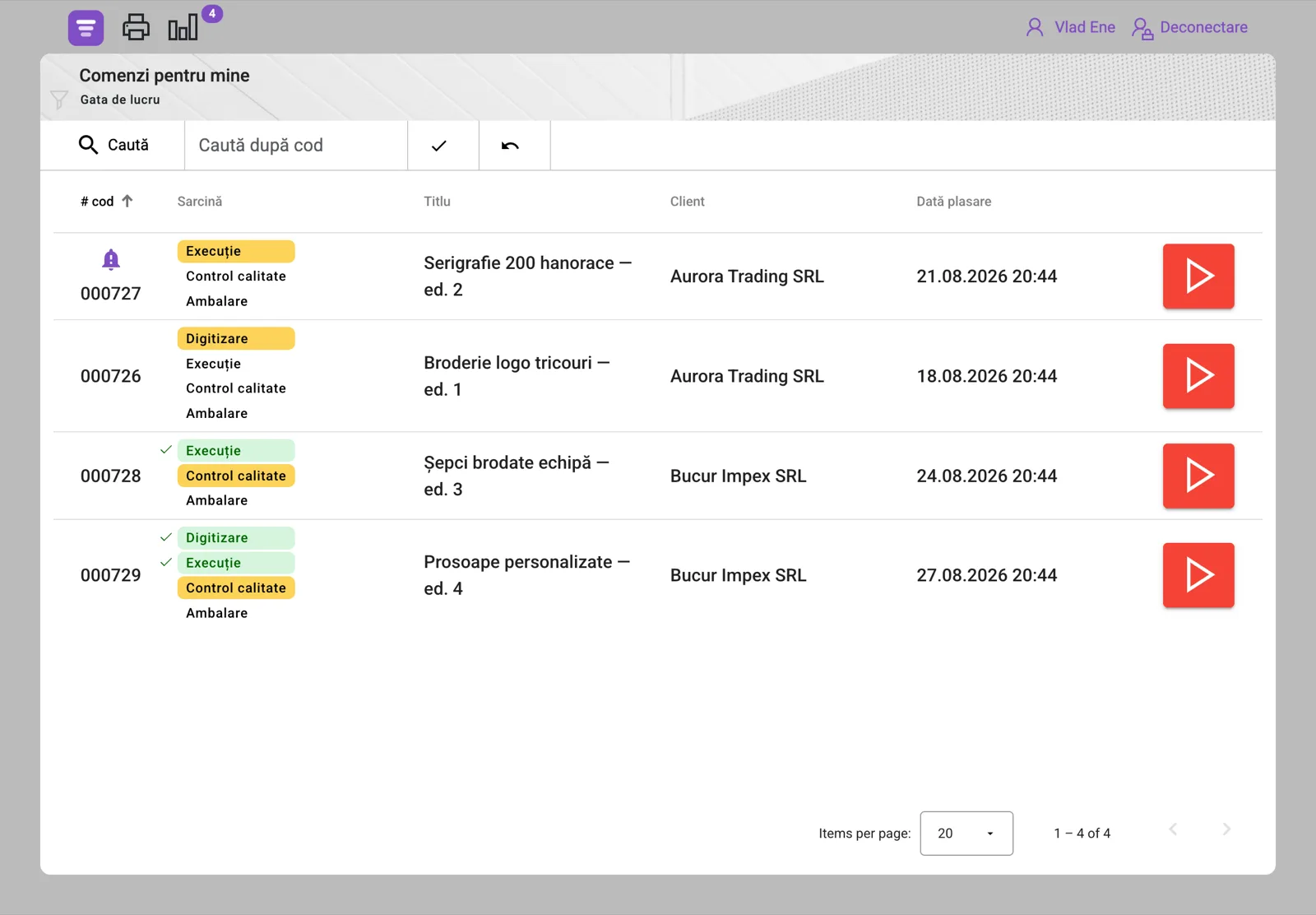Click completed Digitizare task of order 000729

[x=236, y=538]
